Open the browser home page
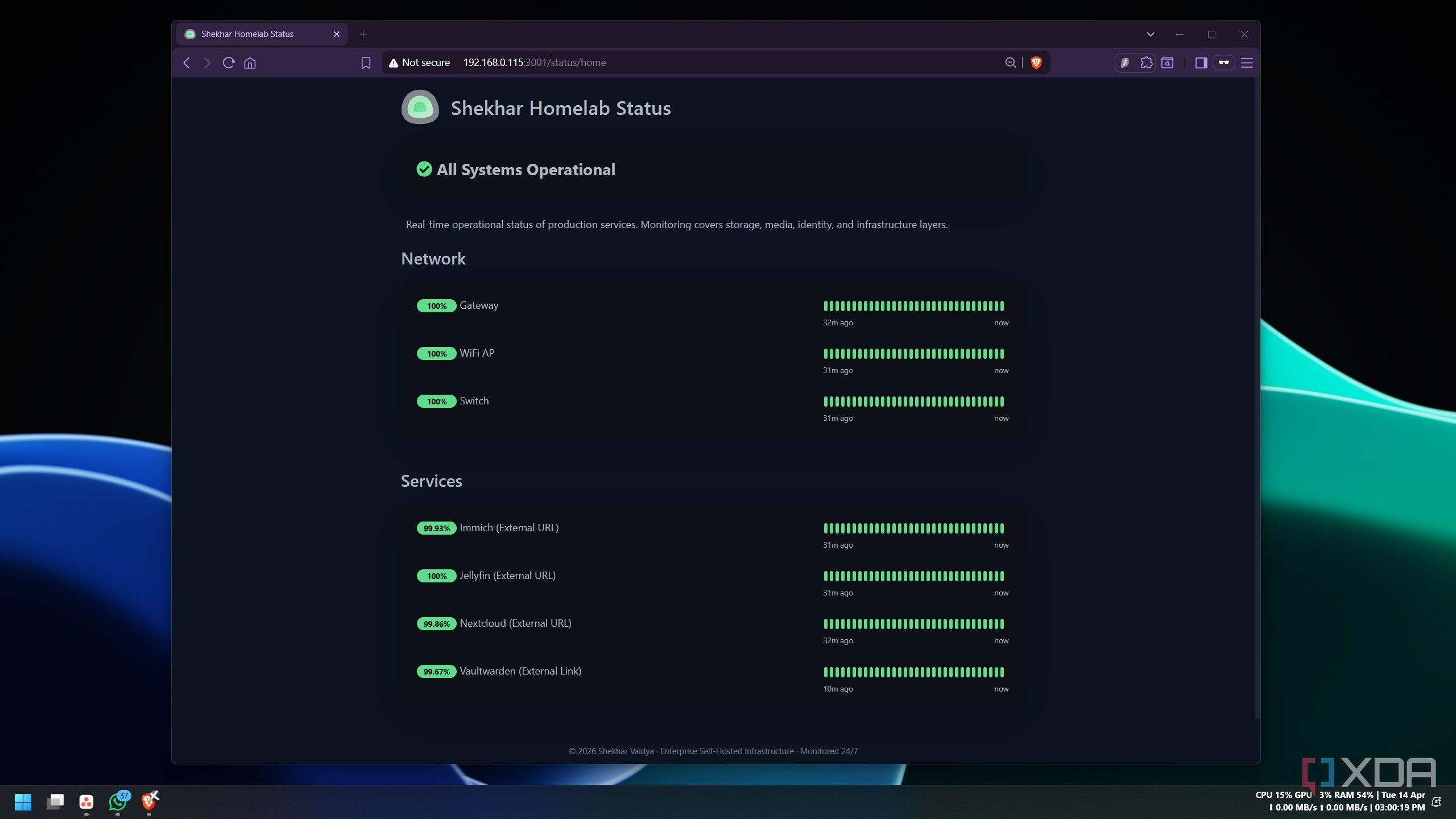 pos(250,63)
